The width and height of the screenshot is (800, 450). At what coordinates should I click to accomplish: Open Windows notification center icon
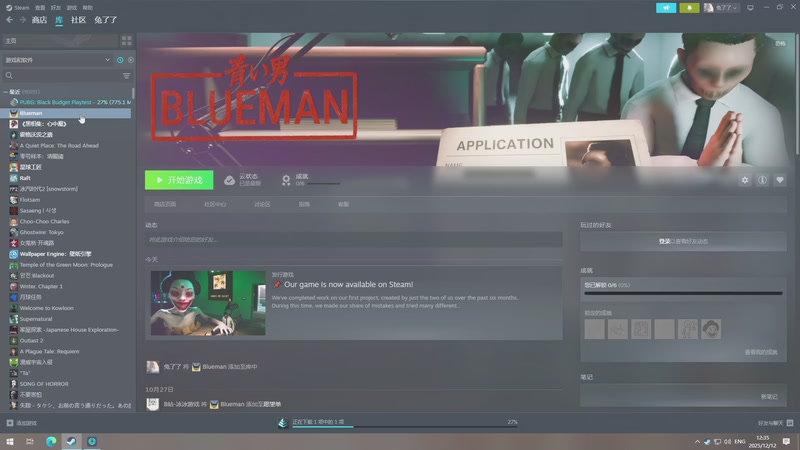(786, 441)
